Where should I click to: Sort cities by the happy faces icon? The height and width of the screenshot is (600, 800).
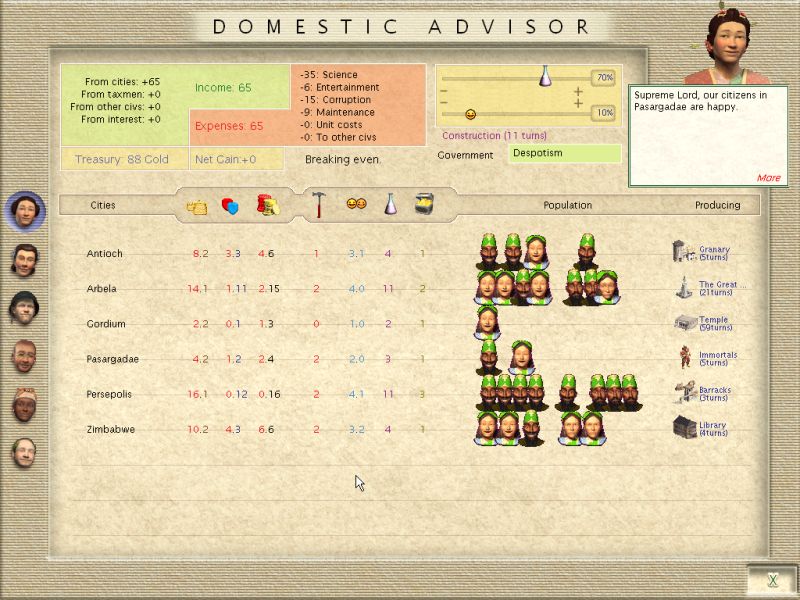(x=356, y=204)
